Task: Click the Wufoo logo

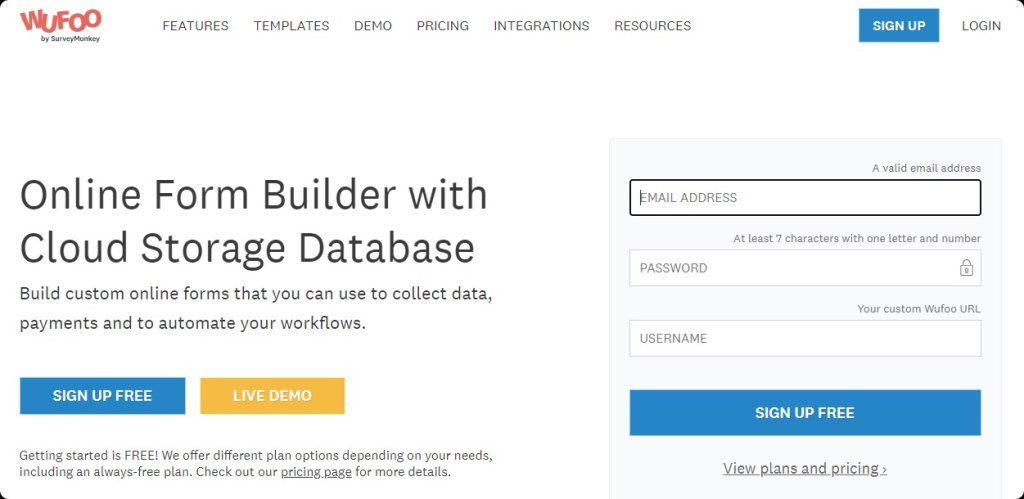Action: tap(60, 25)
